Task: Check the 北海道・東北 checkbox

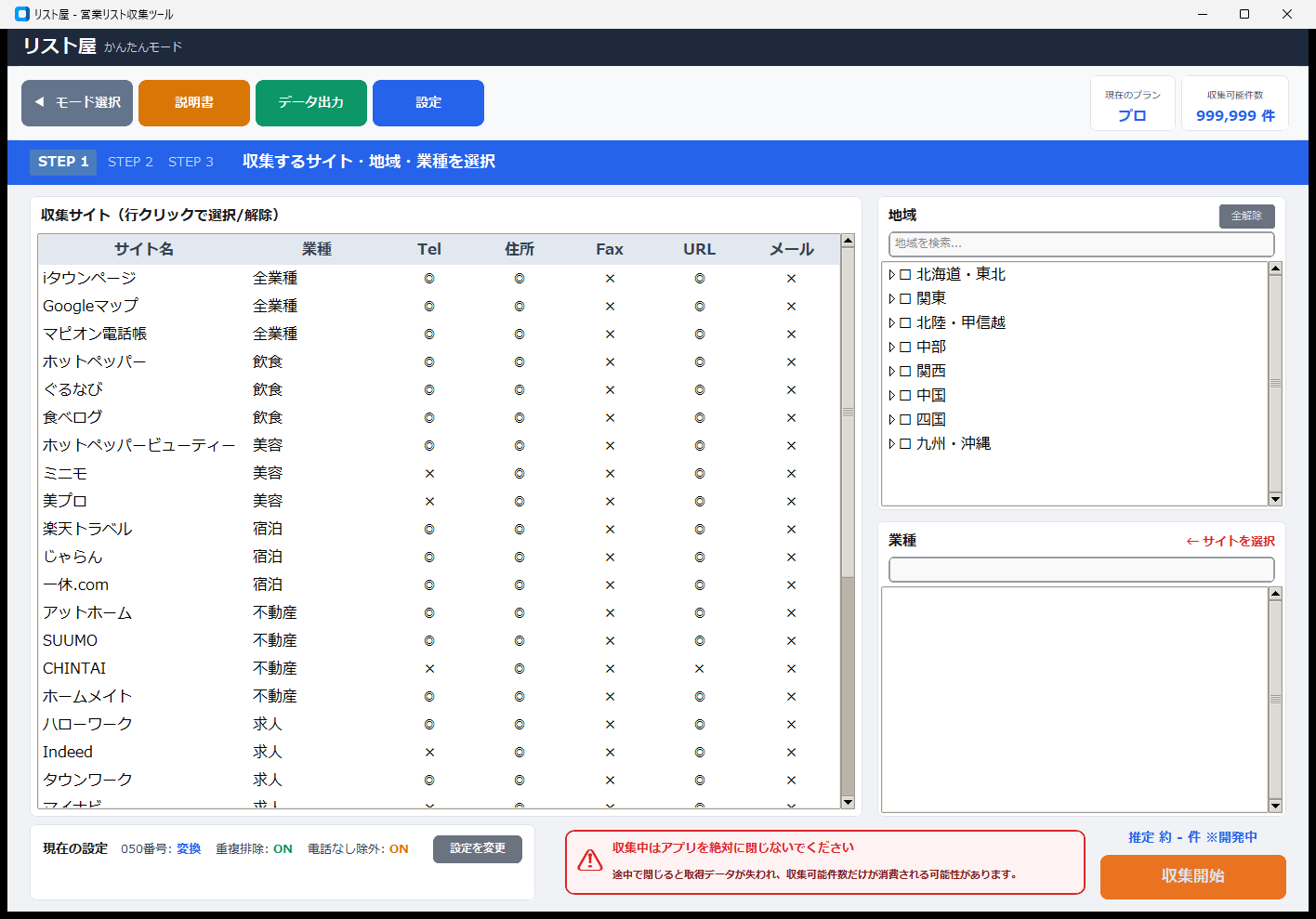Action: click(x=905, y=275)
